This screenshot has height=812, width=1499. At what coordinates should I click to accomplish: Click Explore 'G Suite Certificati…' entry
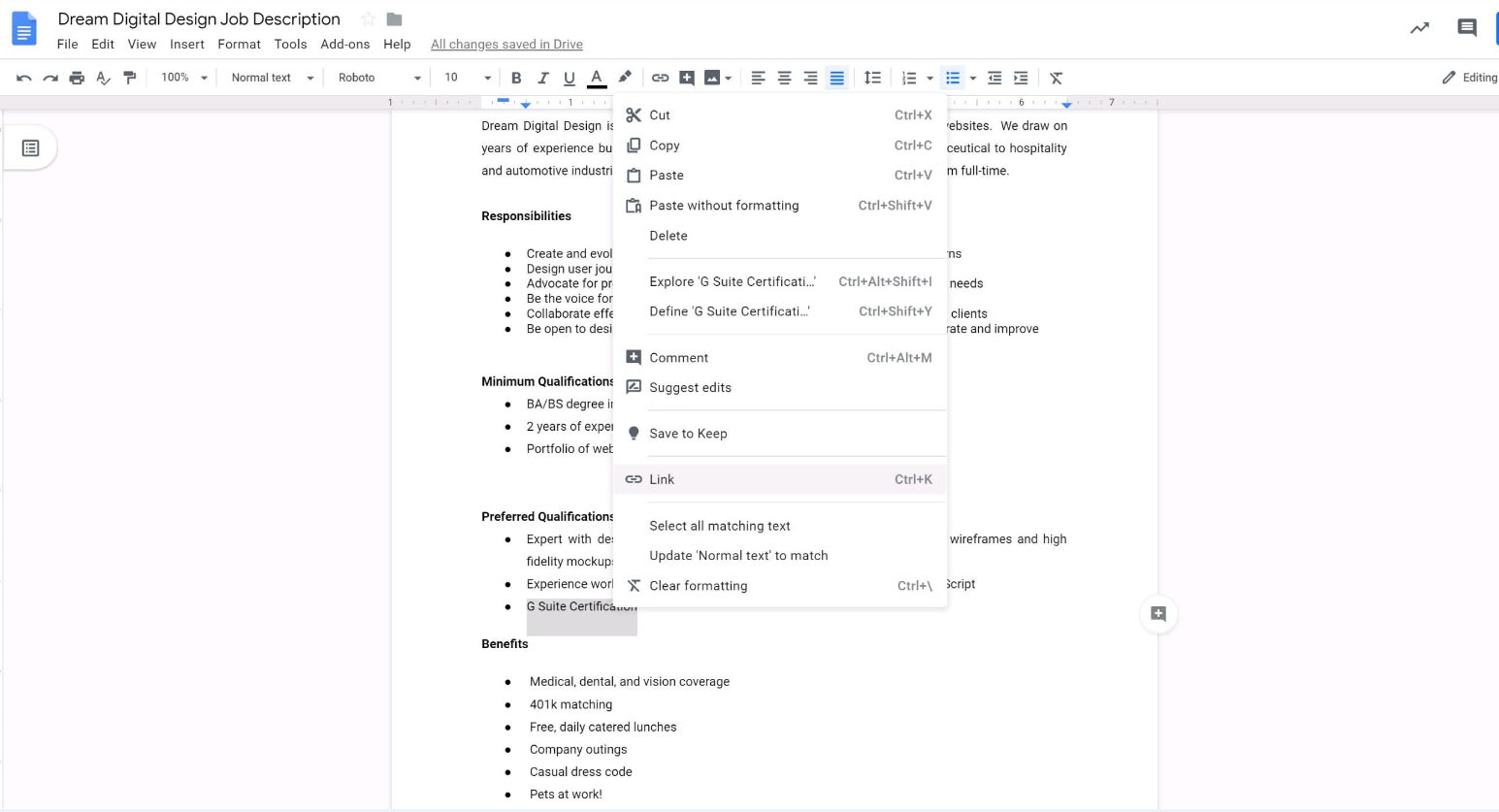pos(780,281)
